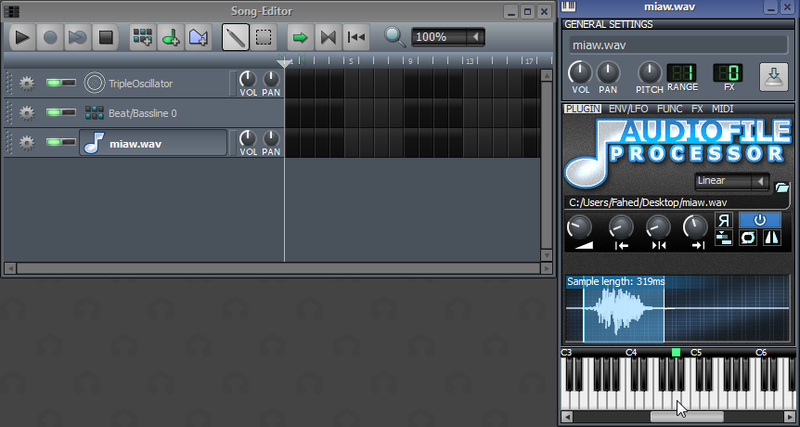This screenshot has height=427, width=800.
Task: Click the green base note marker
Action: 676,352
